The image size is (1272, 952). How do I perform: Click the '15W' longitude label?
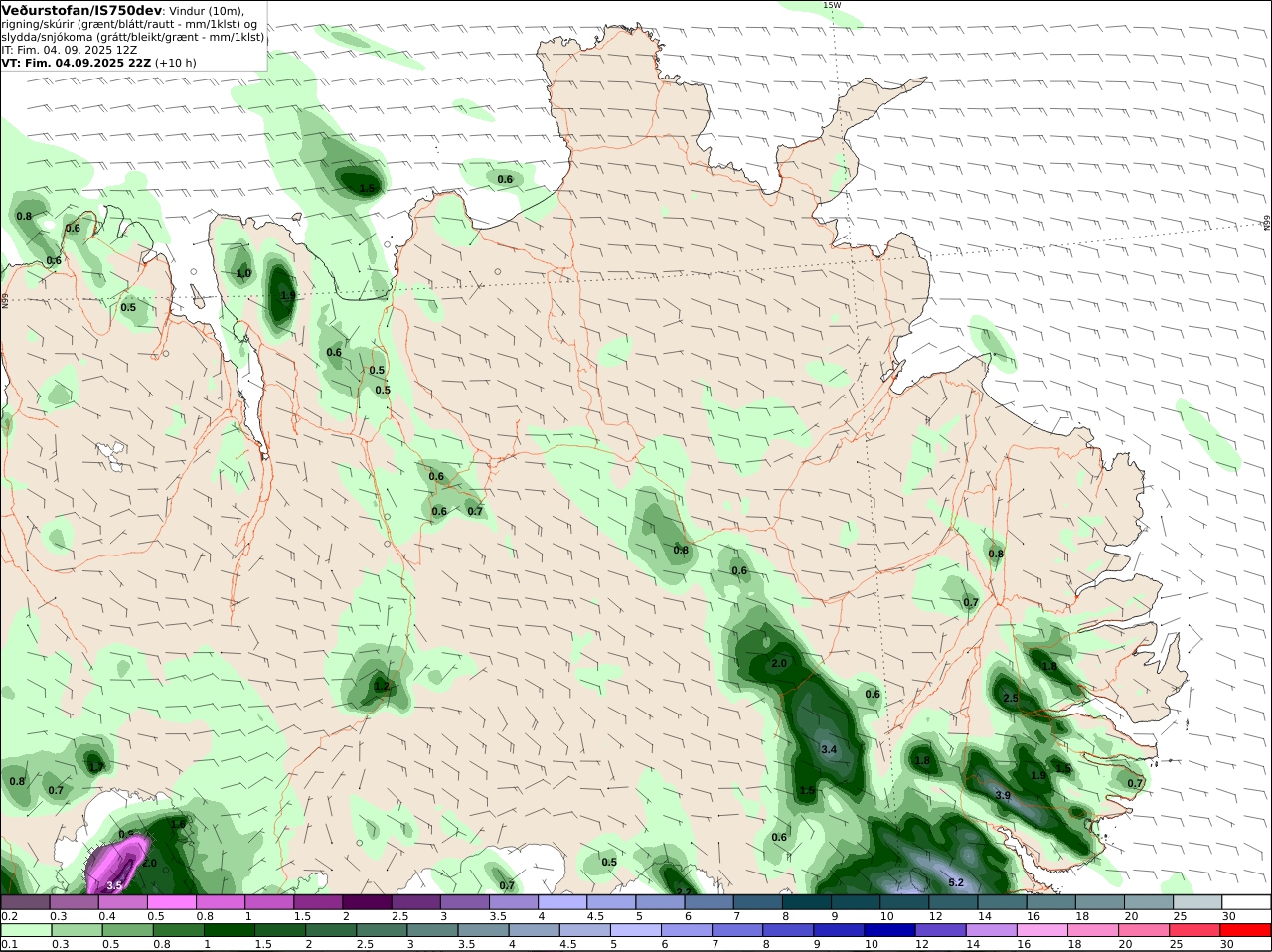(832, 5)
